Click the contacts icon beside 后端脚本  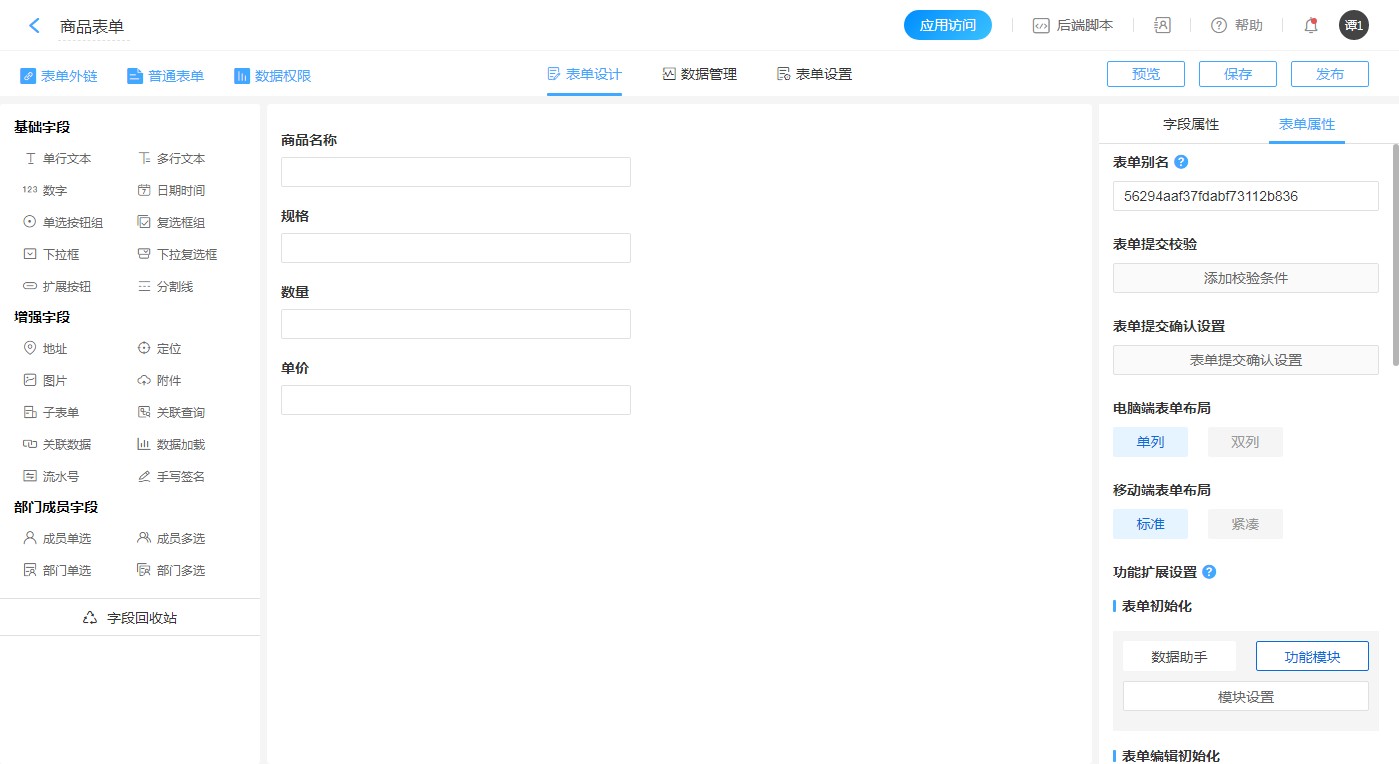pos(1162,26)
